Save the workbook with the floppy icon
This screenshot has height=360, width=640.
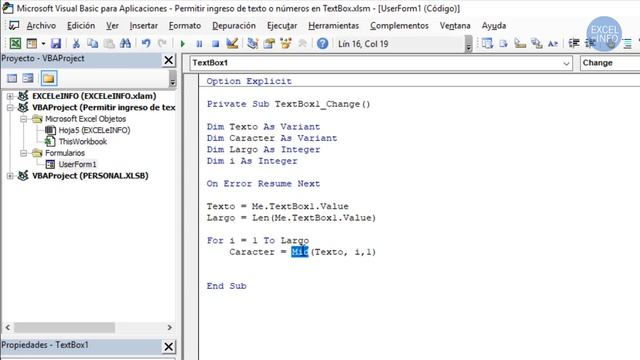point(56,43)
